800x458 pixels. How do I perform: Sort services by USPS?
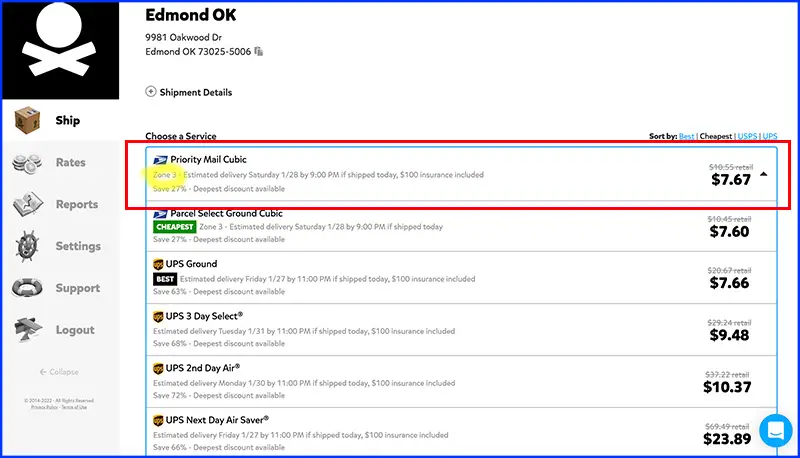click(x=747, y=136)
